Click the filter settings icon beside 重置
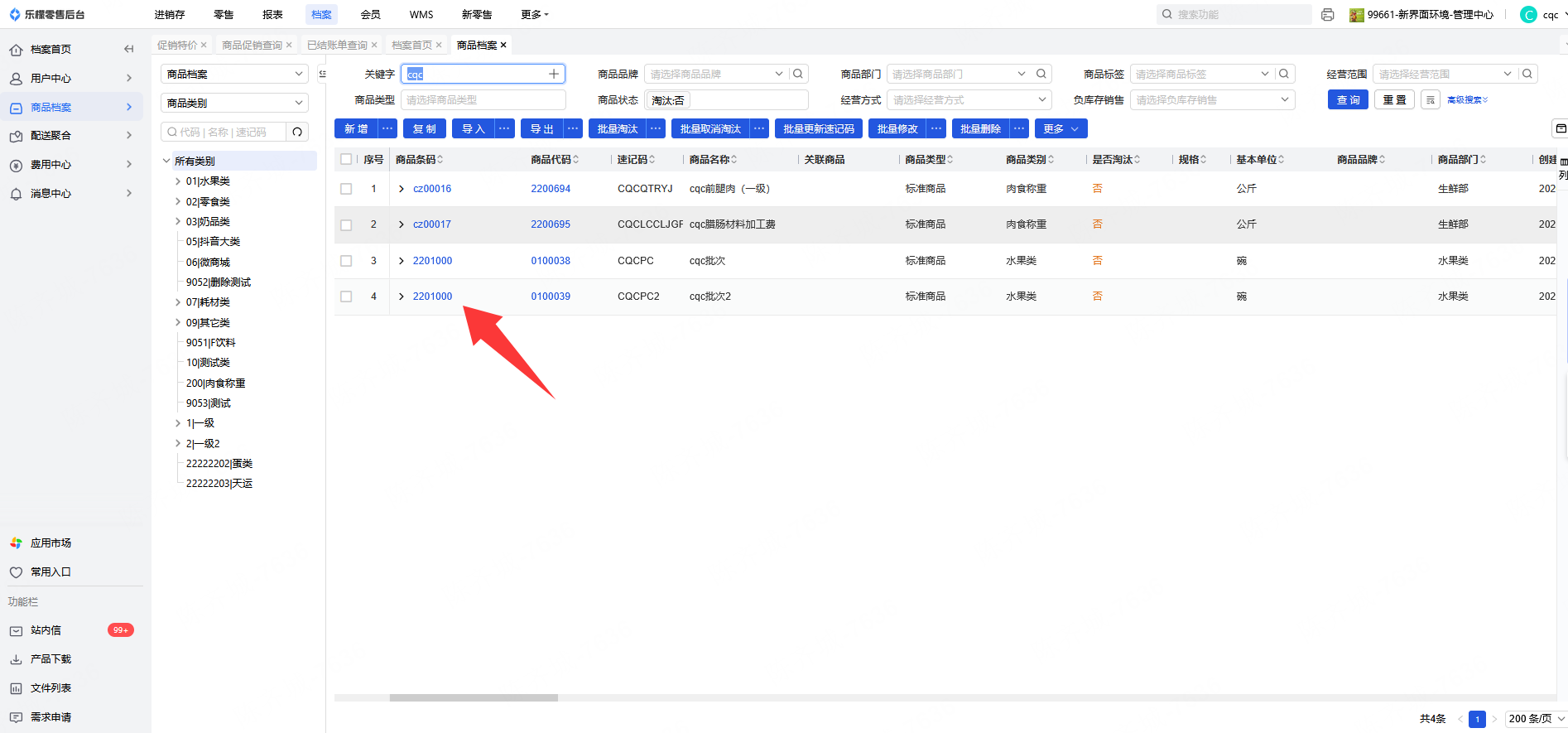Image resolution: width=1568 pixels, height=733 pixels. coord(1431,100)
